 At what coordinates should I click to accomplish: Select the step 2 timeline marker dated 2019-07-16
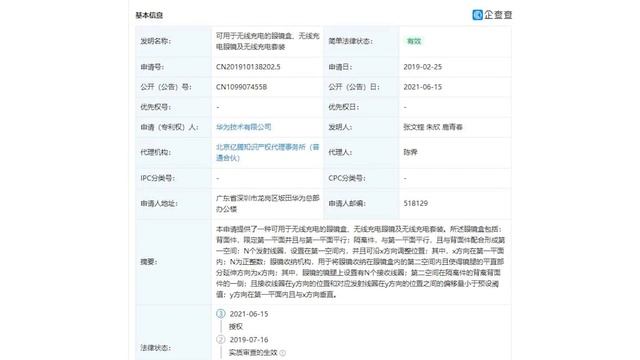pyautogui.click(x=220, y=340)
